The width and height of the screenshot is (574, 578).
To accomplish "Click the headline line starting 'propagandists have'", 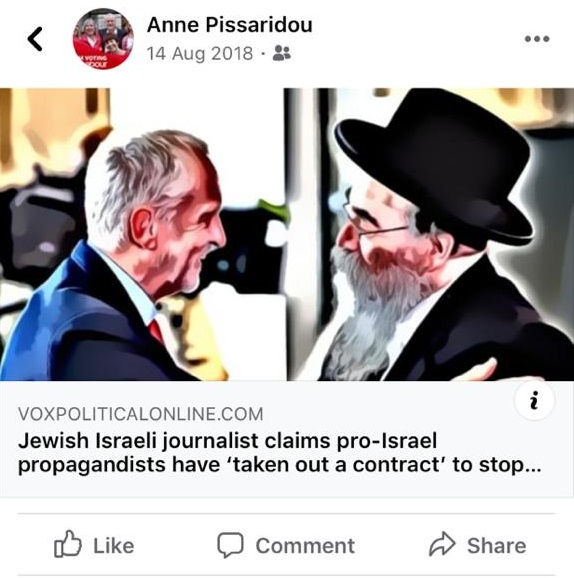I will (x=279, y=465).
